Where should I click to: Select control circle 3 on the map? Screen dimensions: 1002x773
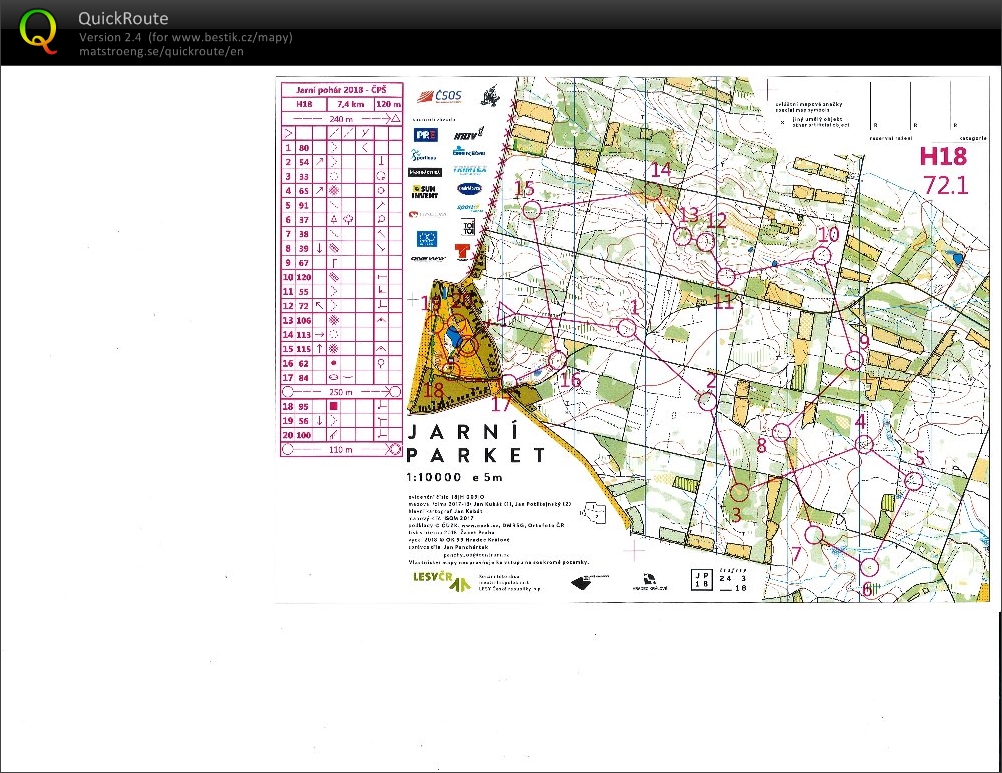pyautogui.click(x=739, y=492)
